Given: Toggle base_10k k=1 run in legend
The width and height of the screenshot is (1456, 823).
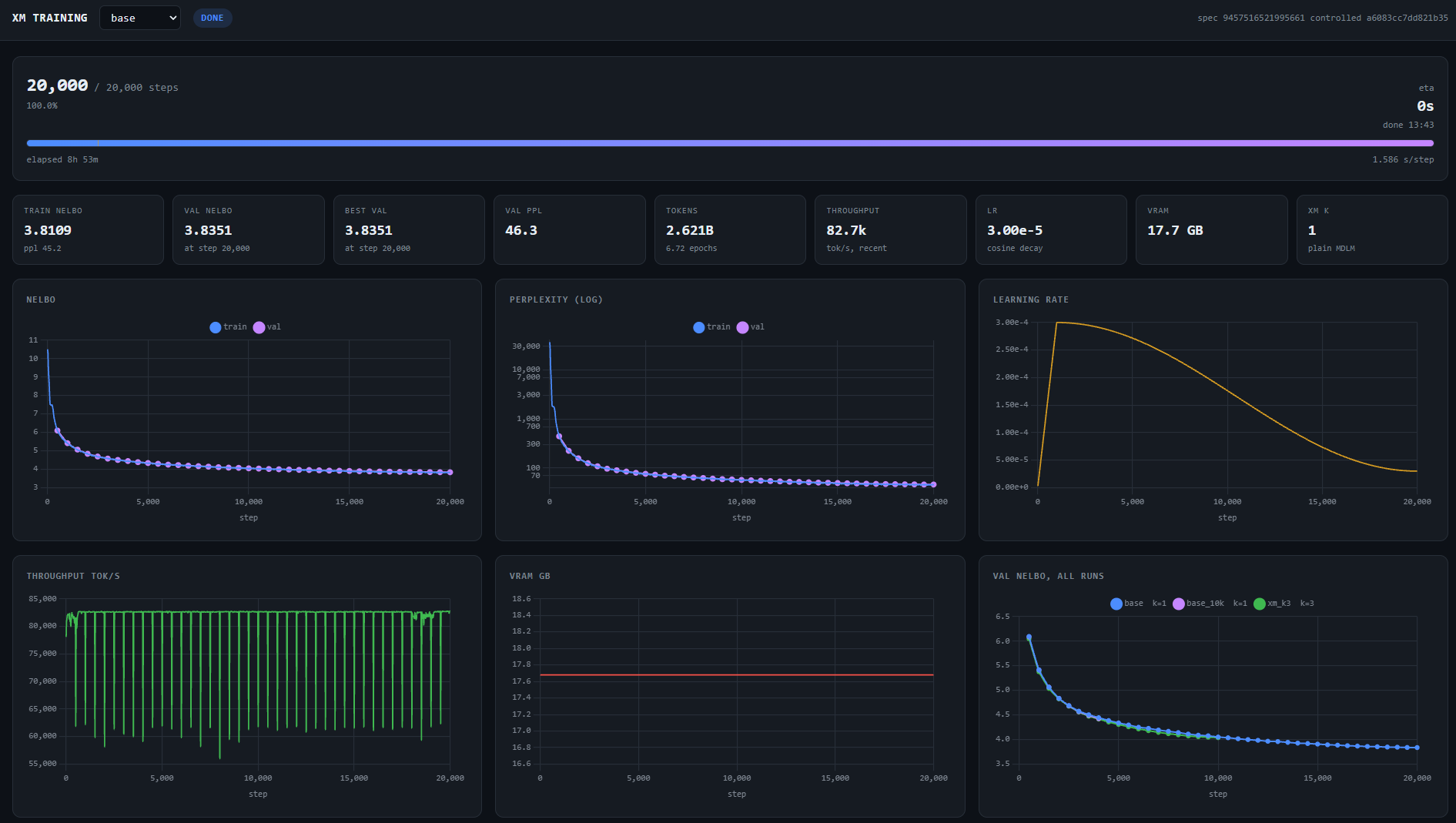Looking at the screenshot, I should (1210, 604).
